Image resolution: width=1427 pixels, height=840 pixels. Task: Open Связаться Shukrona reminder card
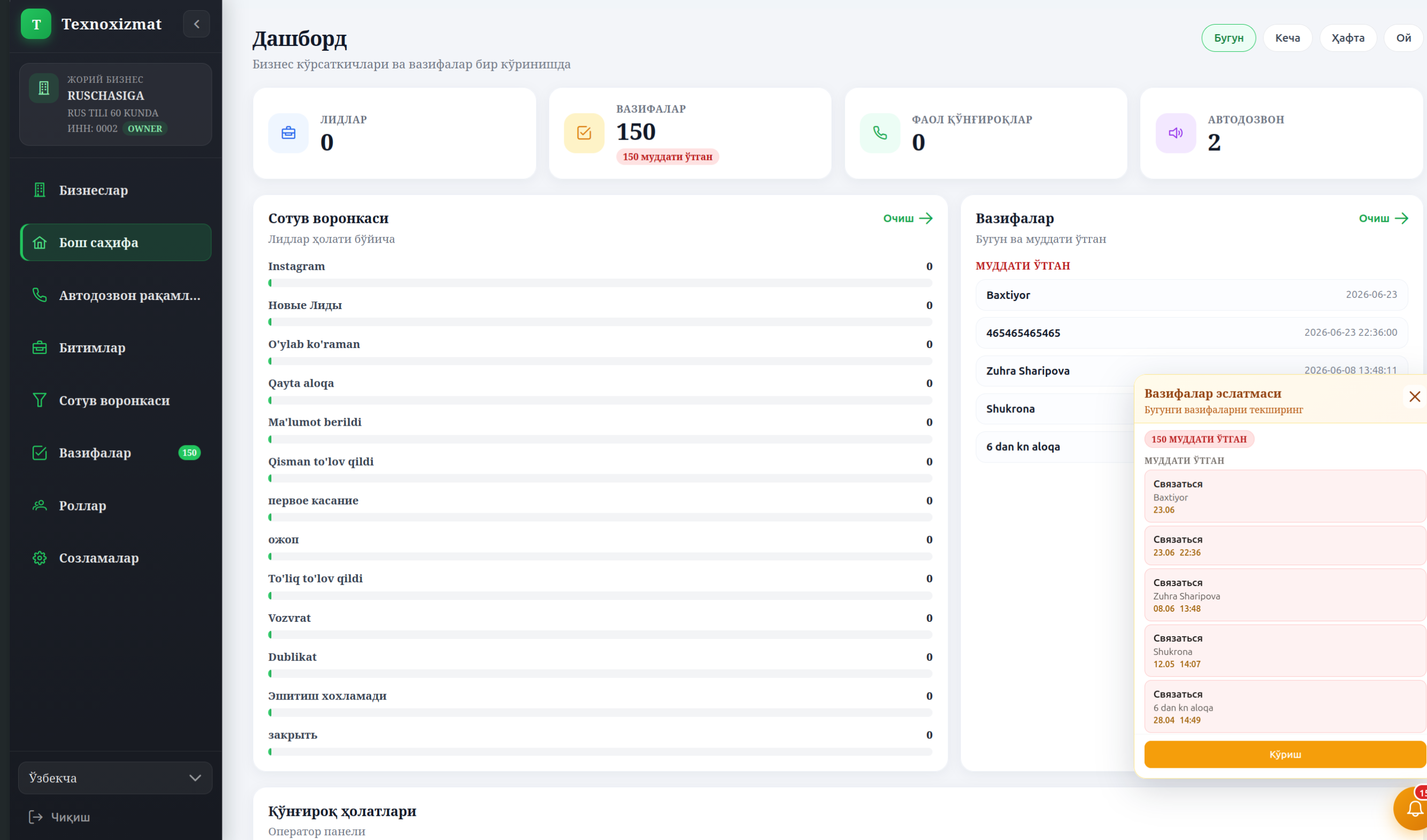click(x=1285, y=650)
